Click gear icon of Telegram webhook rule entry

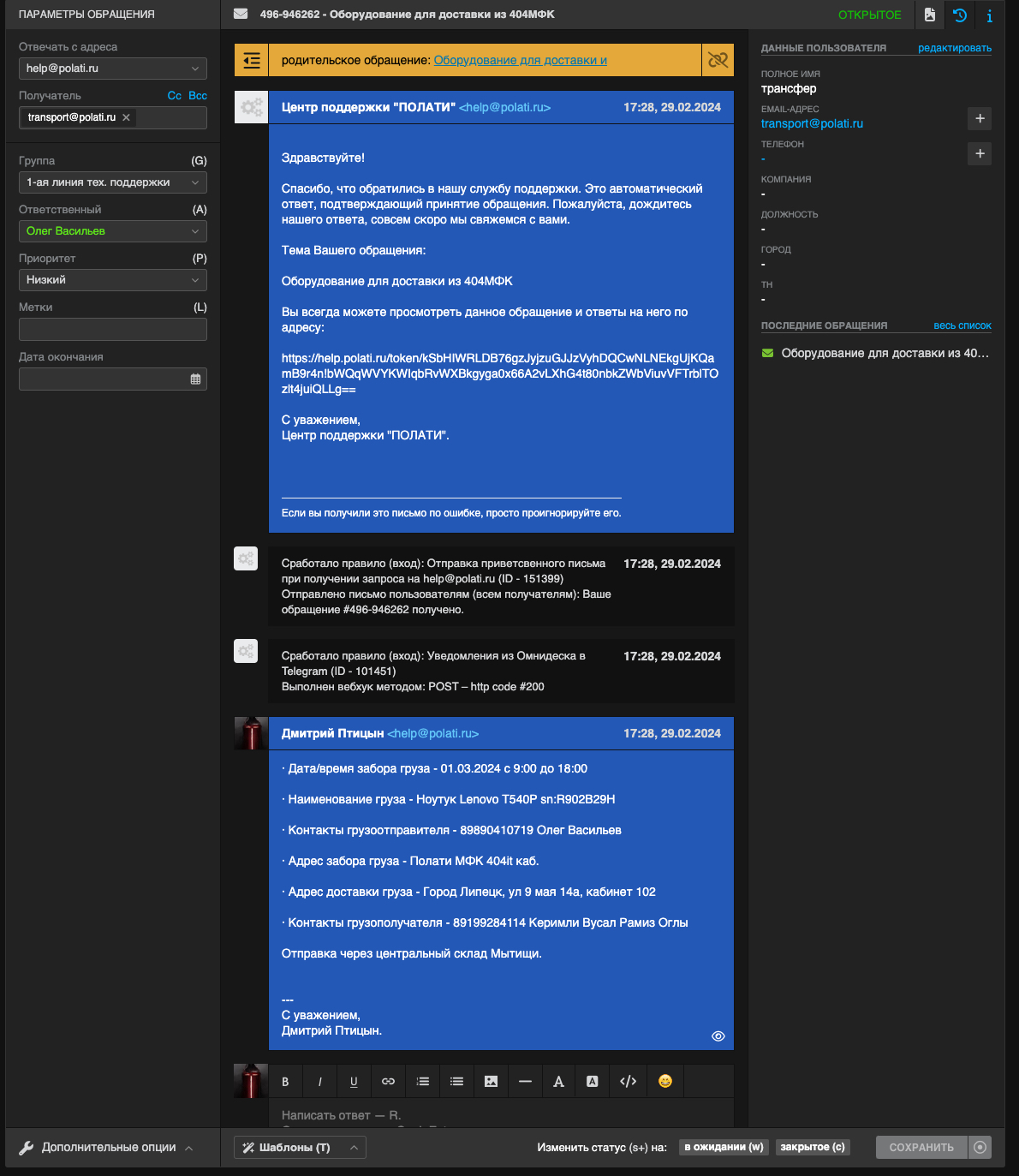tap(246, 651)
